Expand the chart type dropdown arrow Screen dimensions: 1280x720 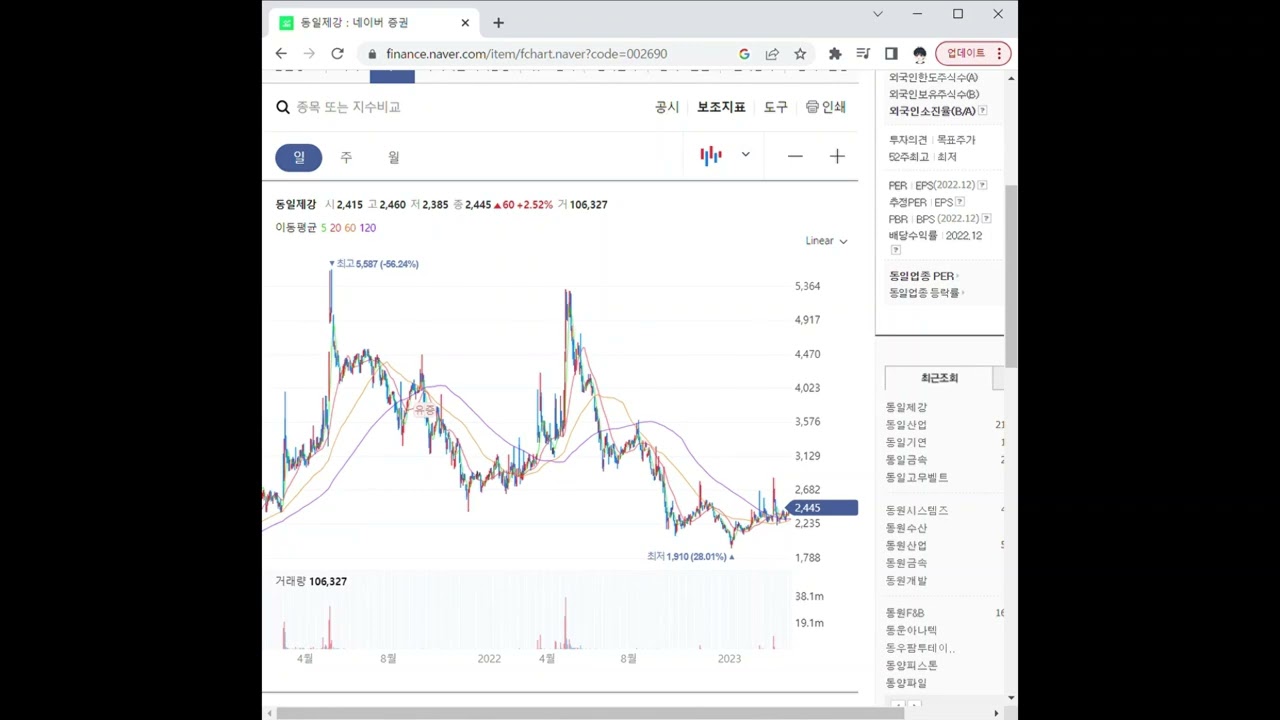click(x=745, y=155)
